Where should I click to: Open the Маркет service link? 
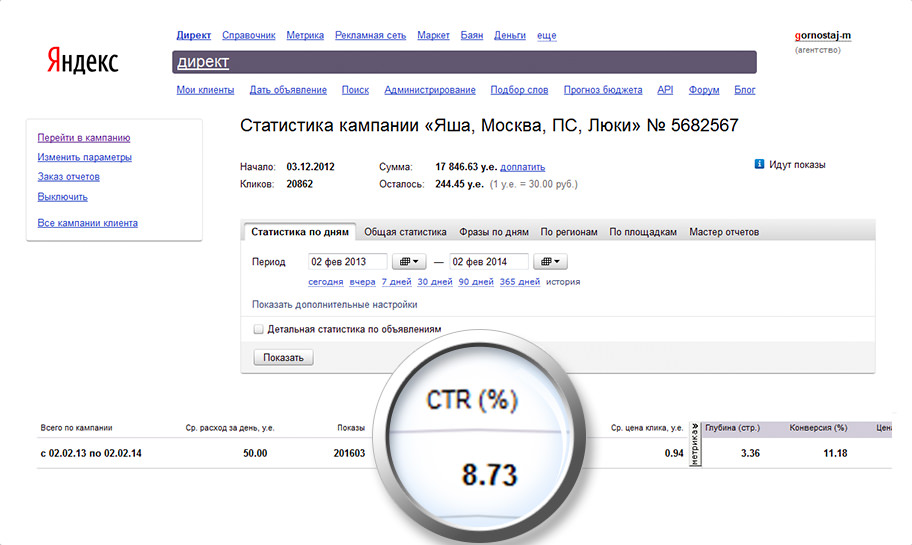(433, 35)
